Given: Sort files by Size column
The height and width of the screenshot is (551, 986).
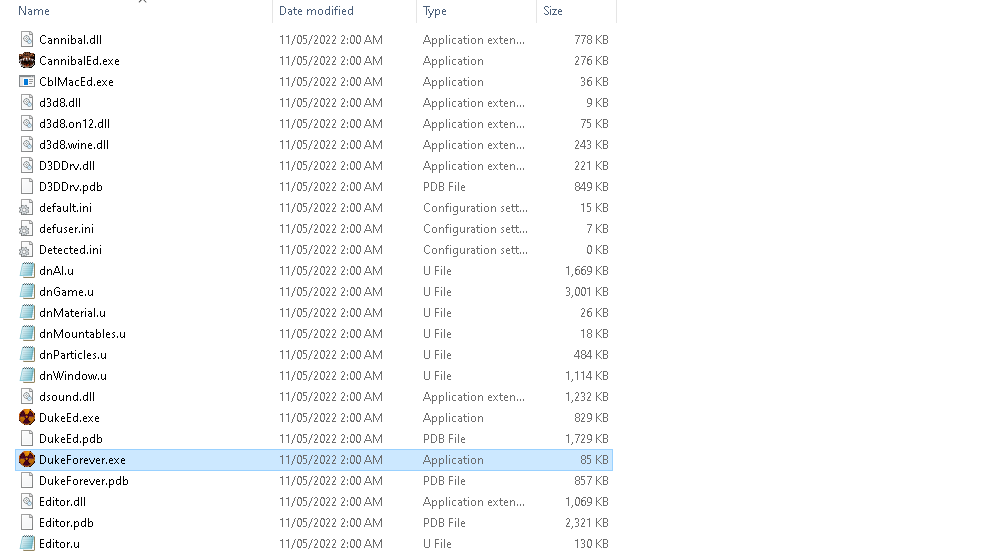Looking at the screenshot, I should coord(553,11).
